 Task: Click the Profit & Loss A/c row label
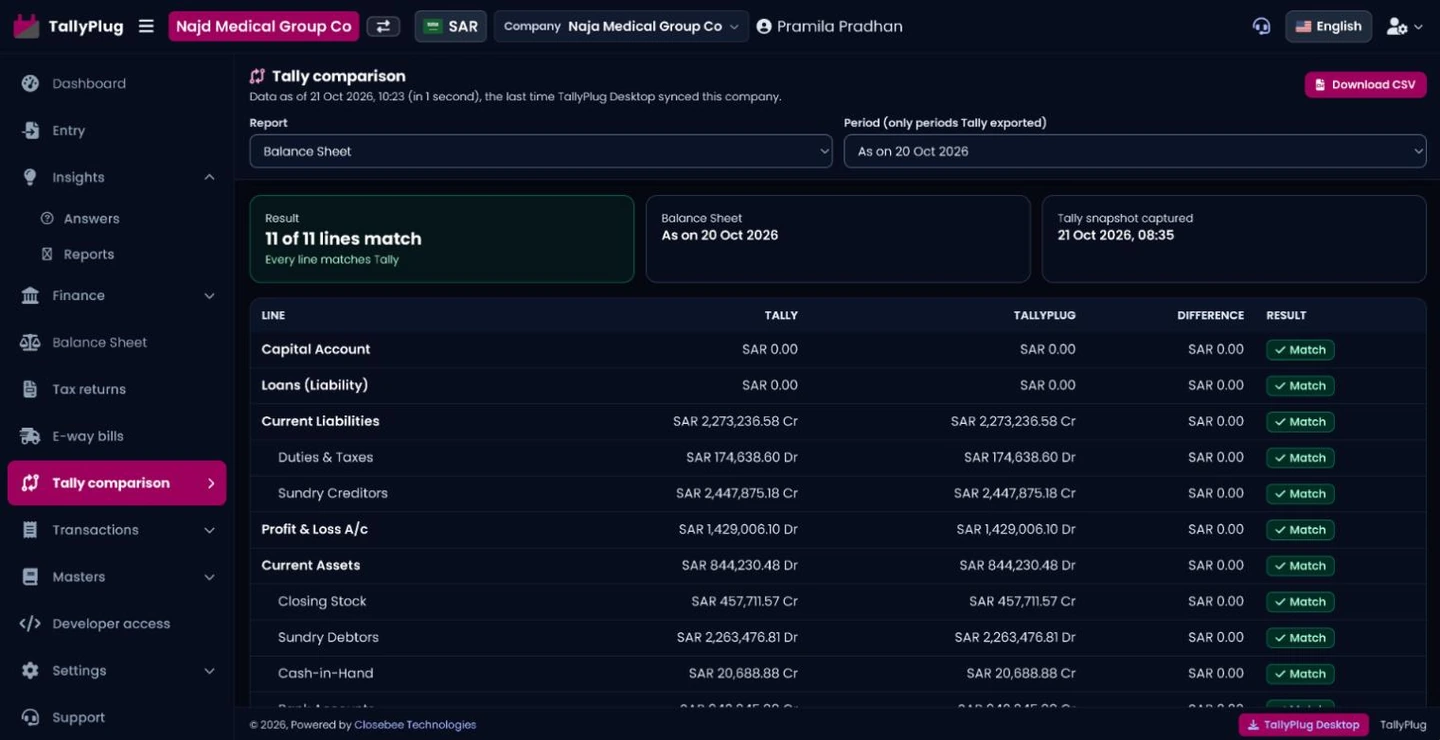[x=315, y=529]
